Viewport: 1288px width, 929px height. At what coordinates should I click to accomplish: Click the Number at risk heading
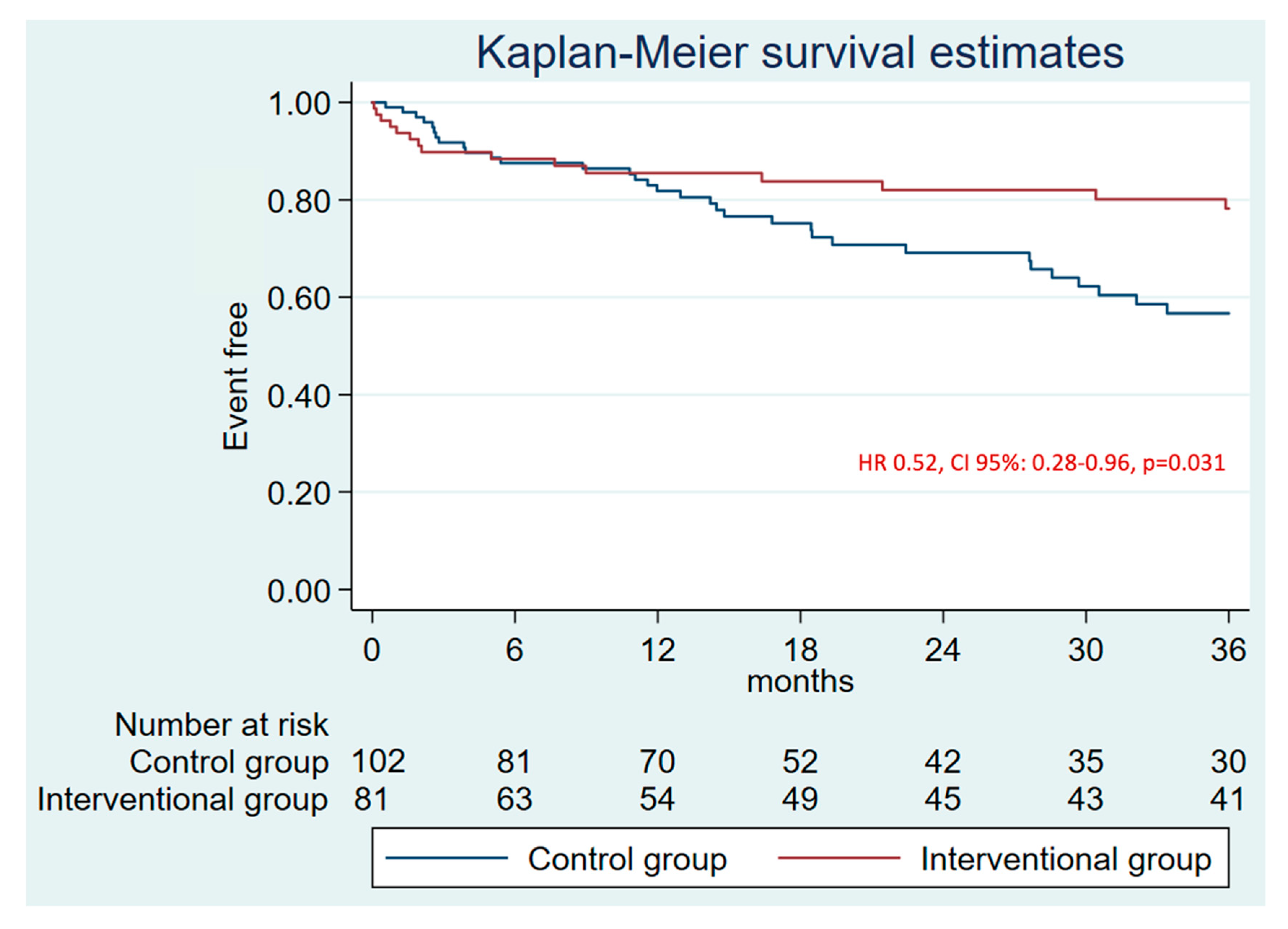click(x=222, y=725)
